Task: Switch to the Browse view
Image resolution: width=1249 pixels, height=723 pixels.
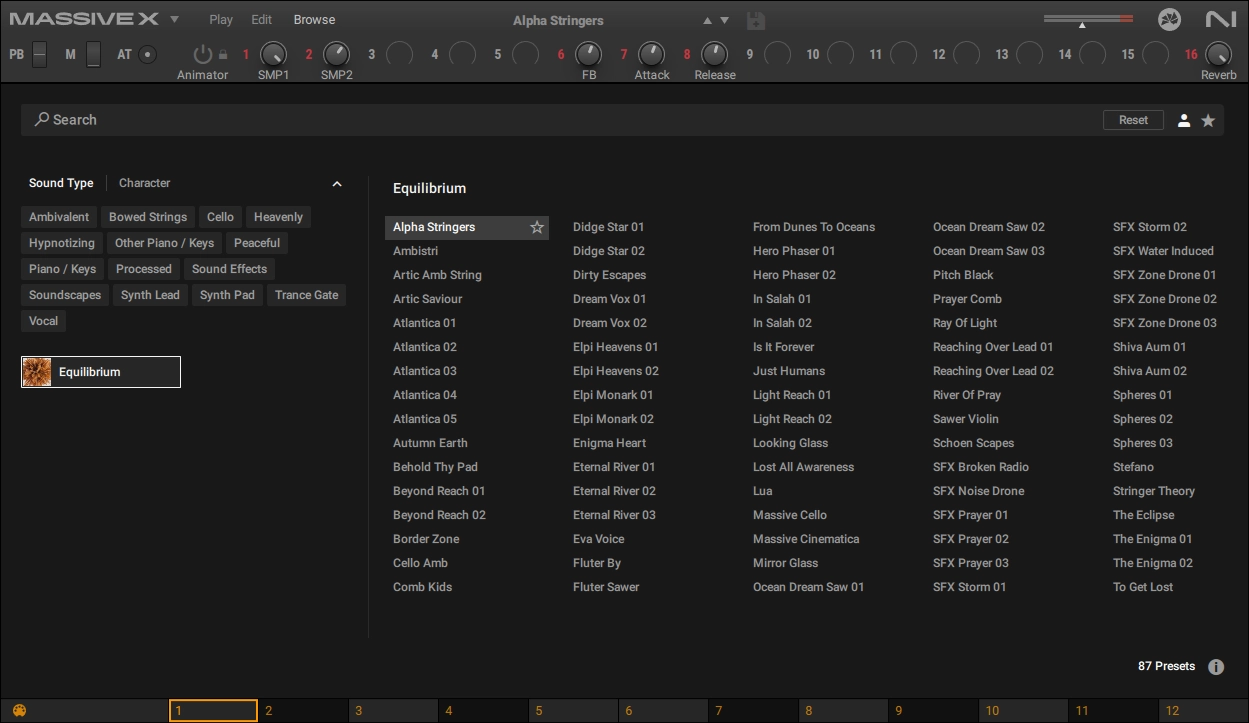Action: (x=314, y=20)
